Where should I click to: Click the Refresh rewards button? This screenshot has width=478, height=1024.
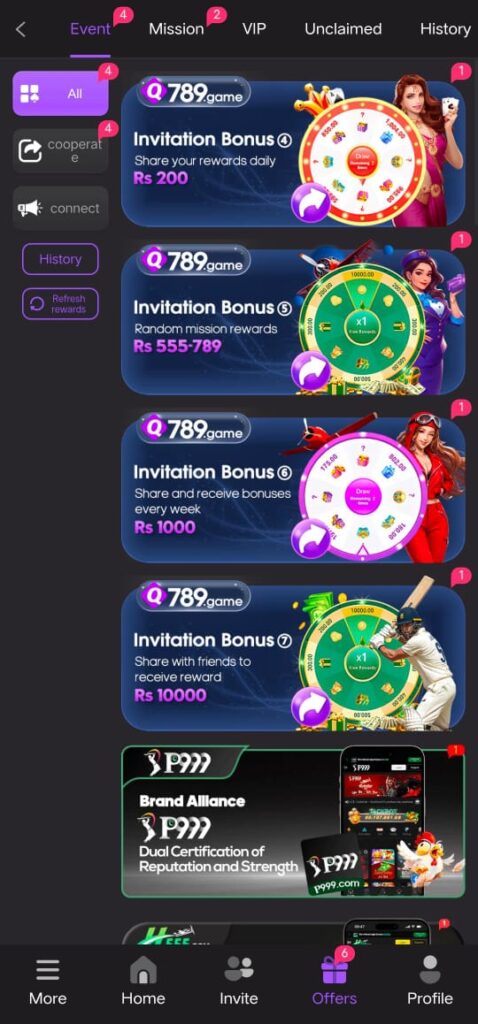(60, 304)
